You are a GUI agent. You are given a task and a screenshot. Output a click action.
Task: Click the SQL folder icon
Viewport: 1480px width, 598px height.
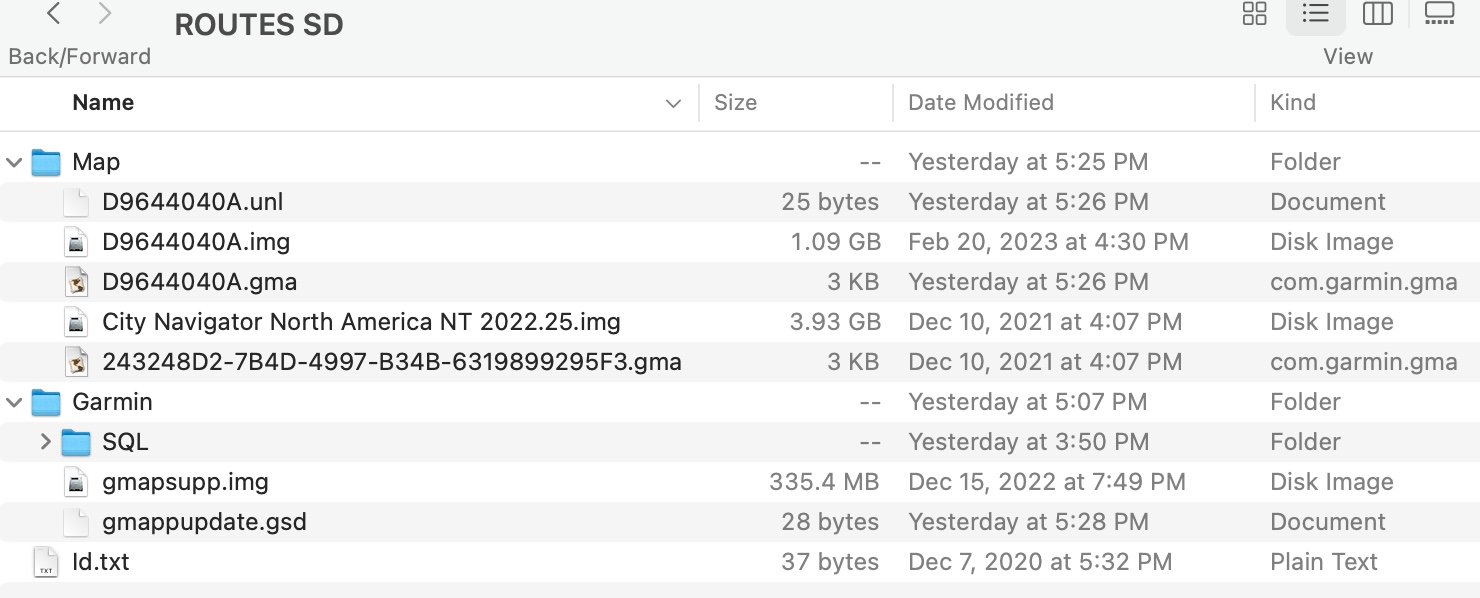(76, 442)
